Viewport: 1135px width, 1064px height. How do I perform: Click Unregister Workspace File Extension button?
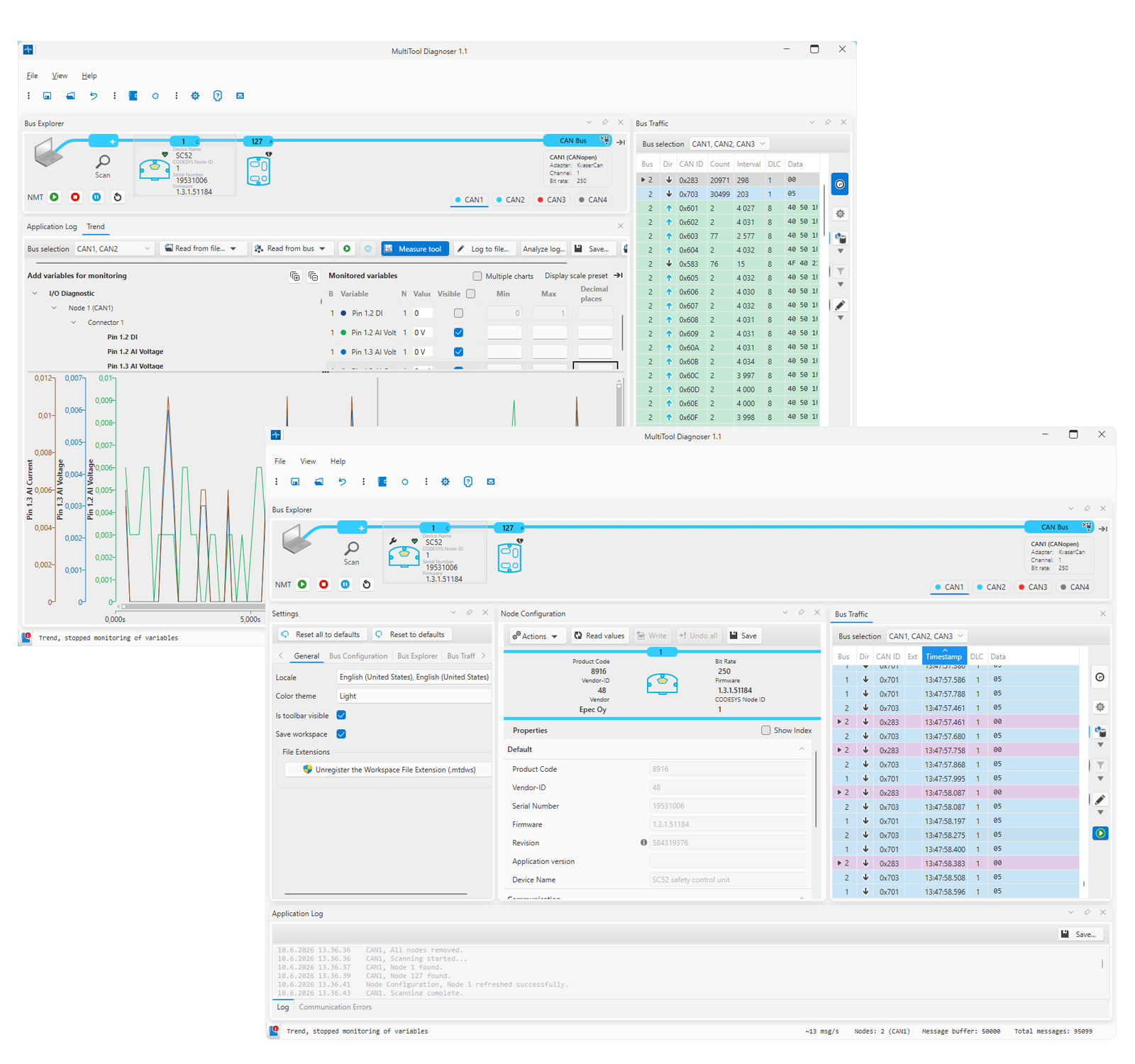[x=389, y=770]
